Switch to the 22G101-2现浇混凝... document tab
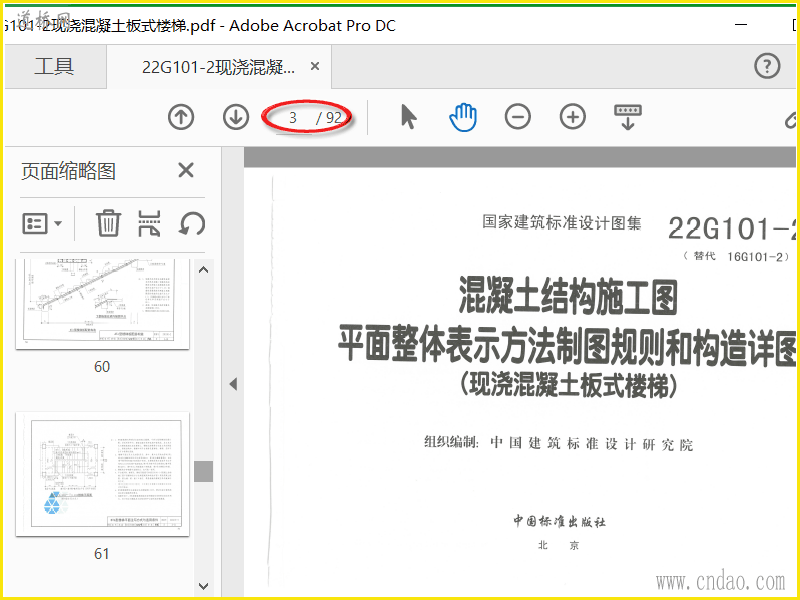The height and width of the screenshot is (600, 800). point(218,67)
